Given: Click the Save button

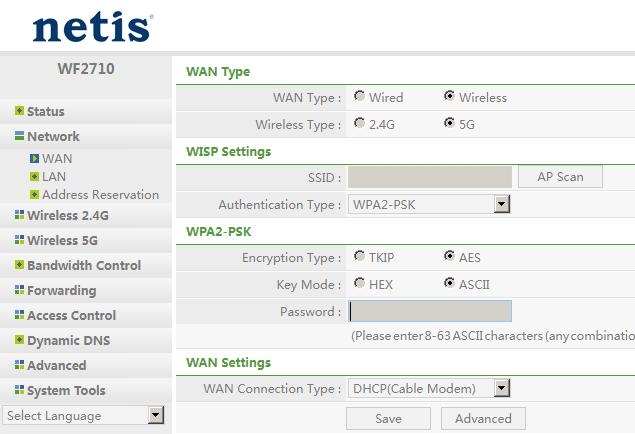Looking at the screenshot, I should (388, 418).
